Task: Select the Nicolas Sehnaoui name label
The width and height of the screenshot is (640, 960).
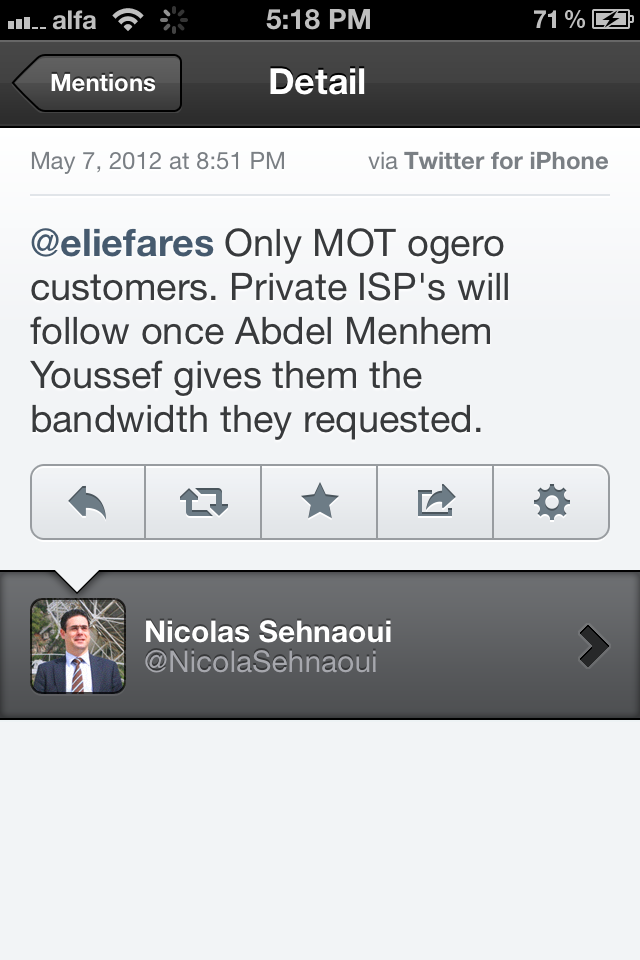Action: click(x=268, y=631)
